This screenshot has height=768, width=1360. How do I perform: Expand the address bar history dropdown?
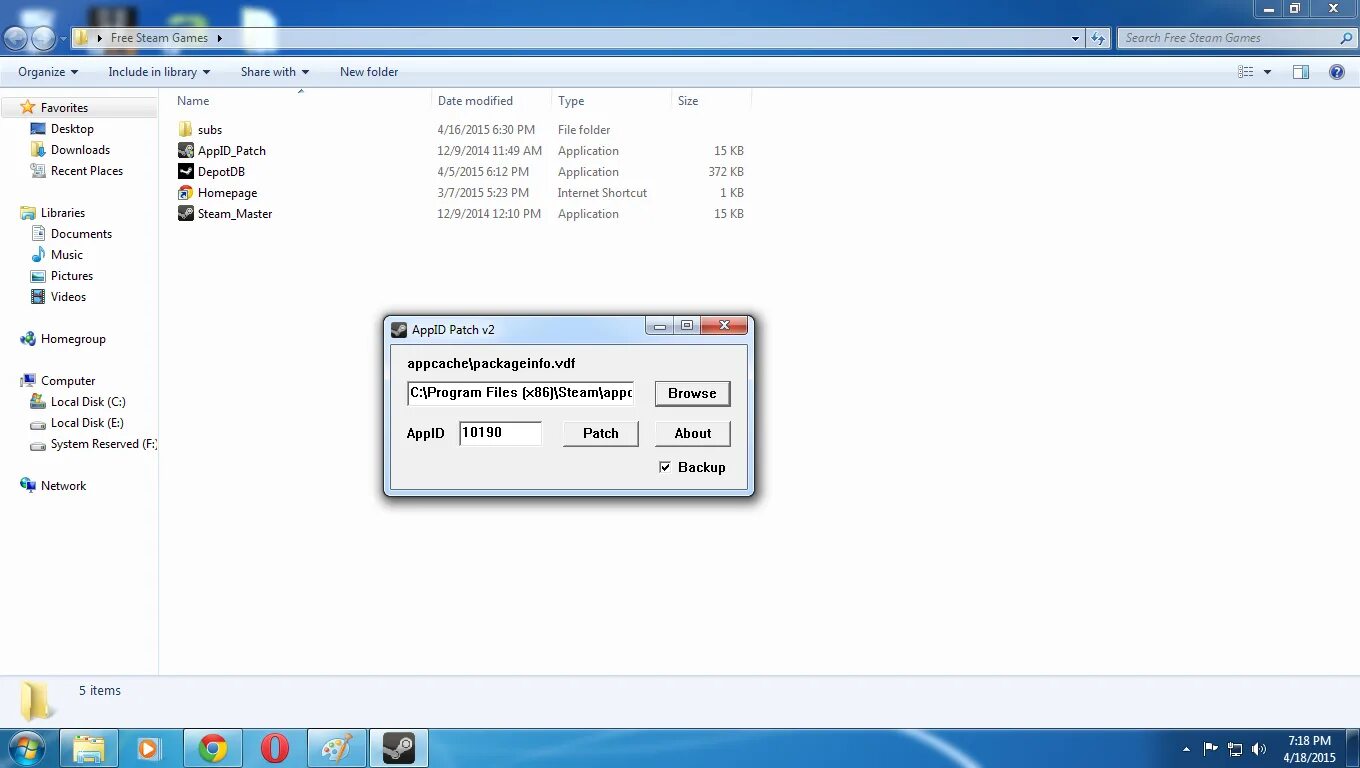click(x=1075, y=39)
